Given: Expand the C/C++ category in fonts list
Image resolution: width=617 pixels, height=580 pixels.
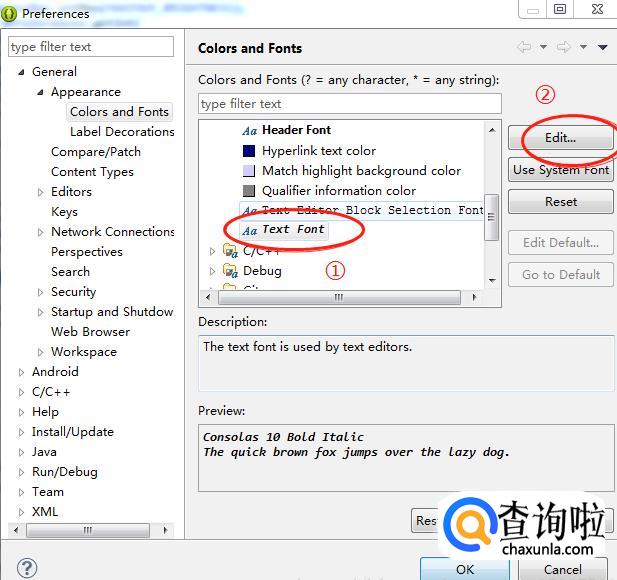Looking at the screenshot, I should (x=212, y=251).
